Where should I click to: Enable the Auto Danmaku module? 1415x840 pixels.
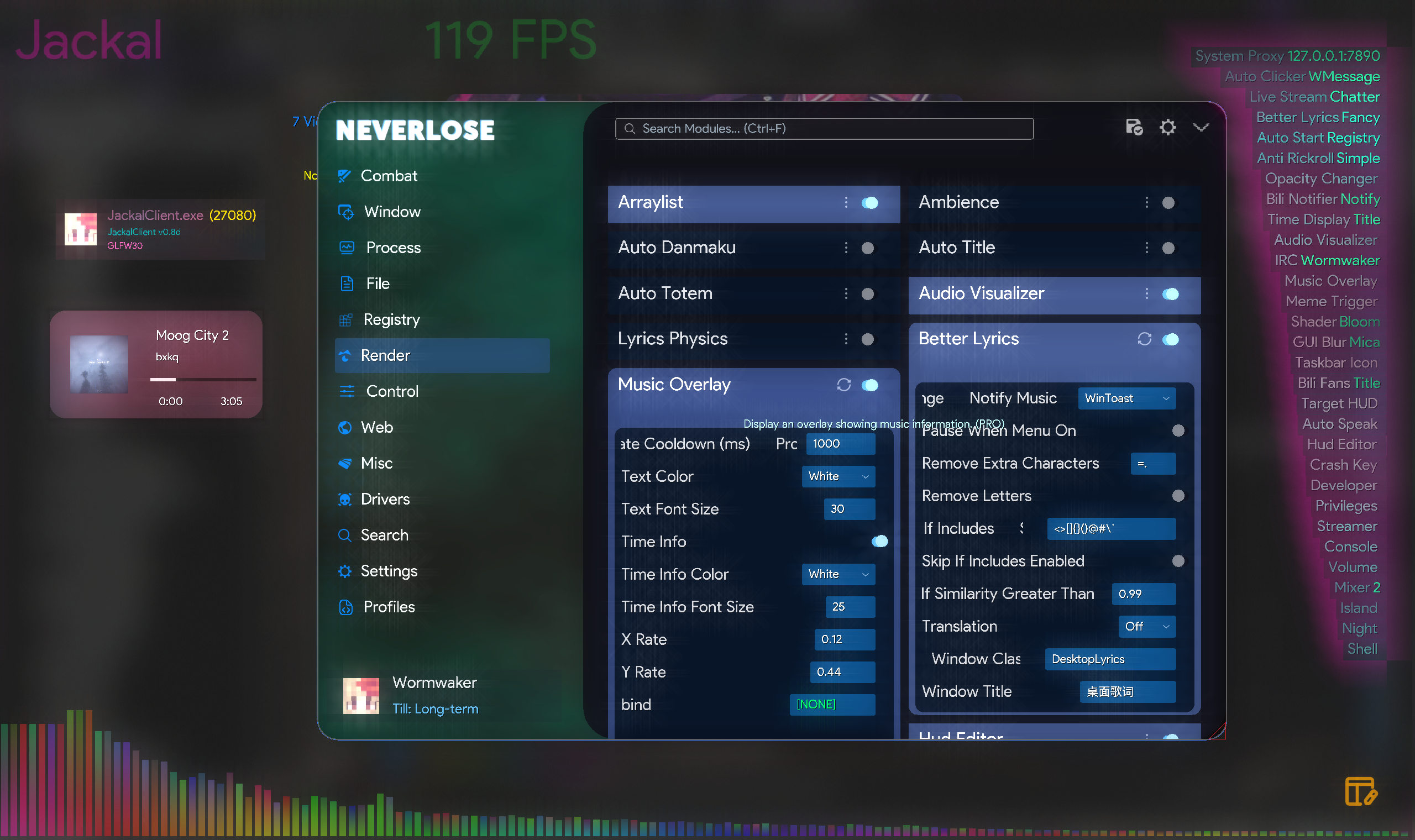point(867,248)
